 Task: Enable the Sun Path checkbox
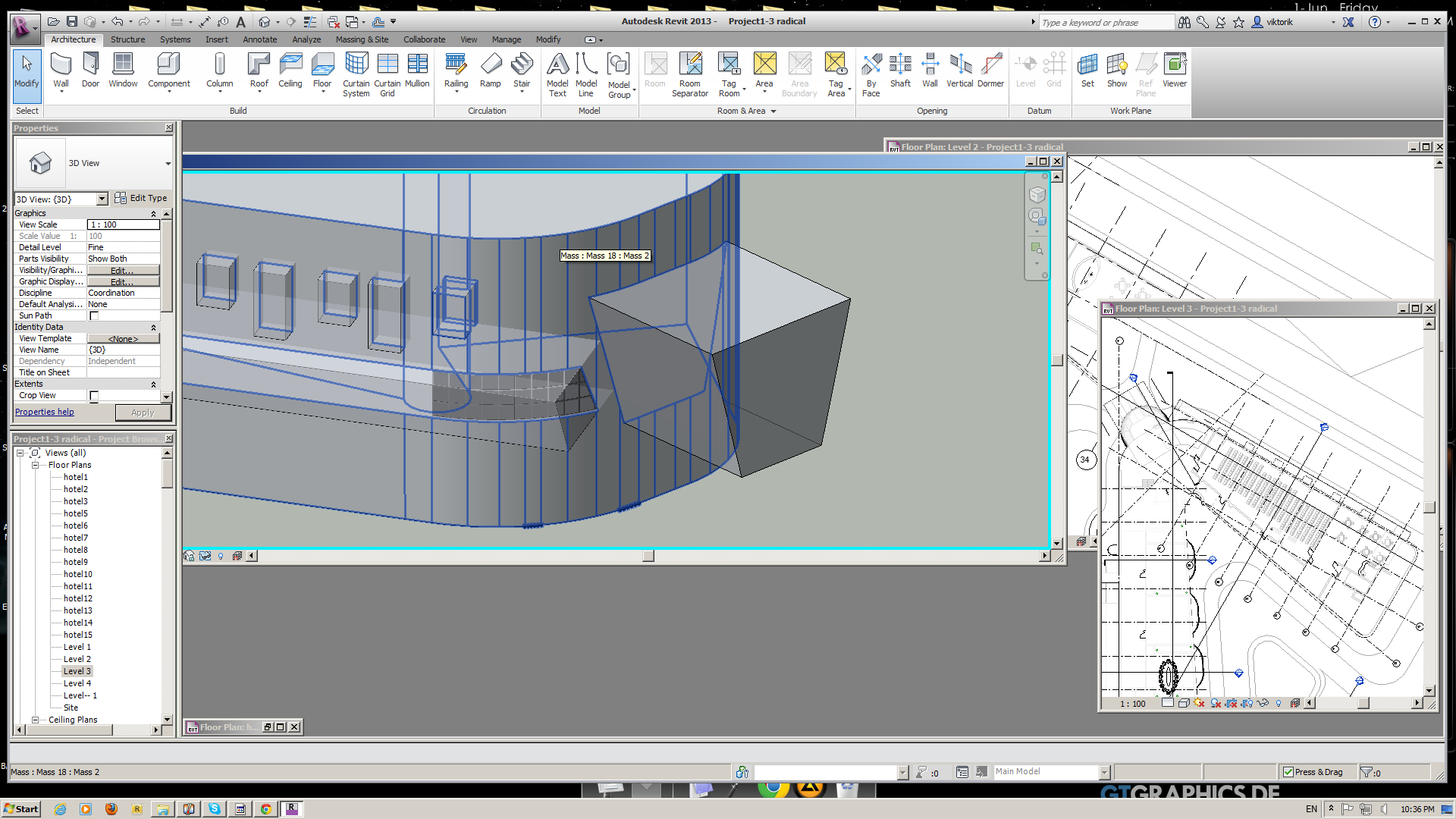click(x=94, y=315)
